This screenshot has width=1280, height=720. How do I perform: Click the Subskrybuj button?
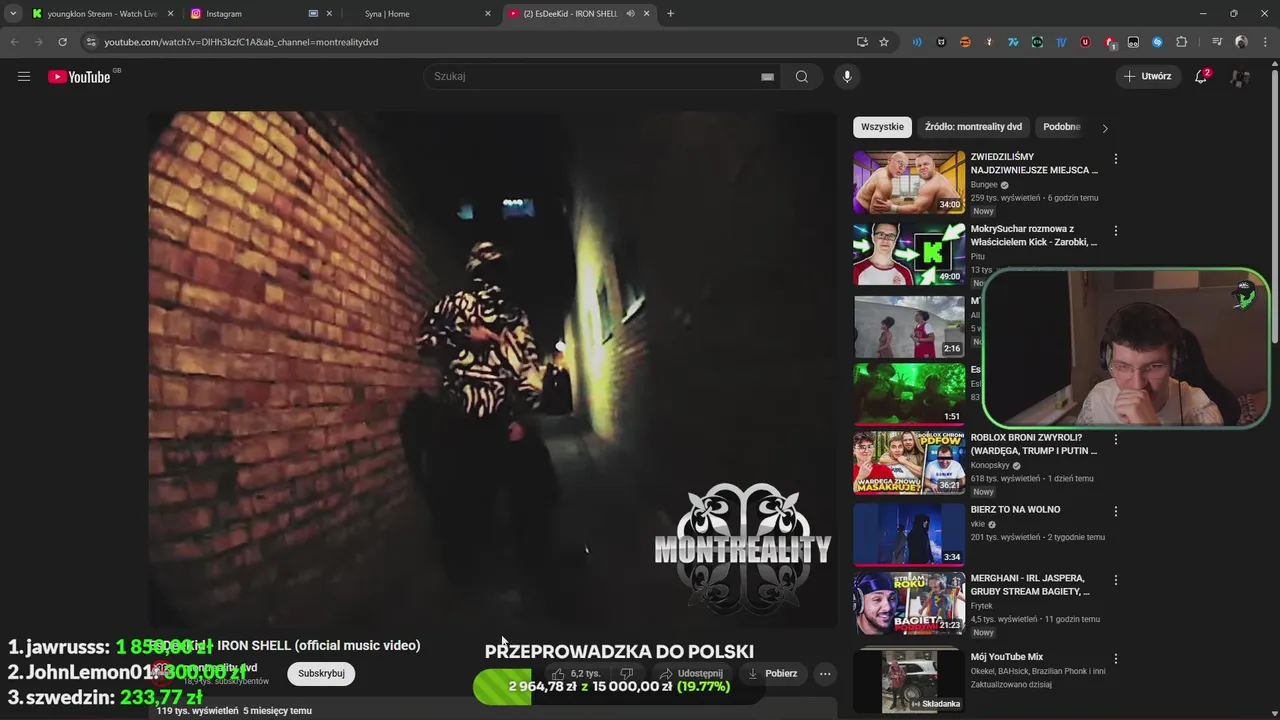point(321,673)
